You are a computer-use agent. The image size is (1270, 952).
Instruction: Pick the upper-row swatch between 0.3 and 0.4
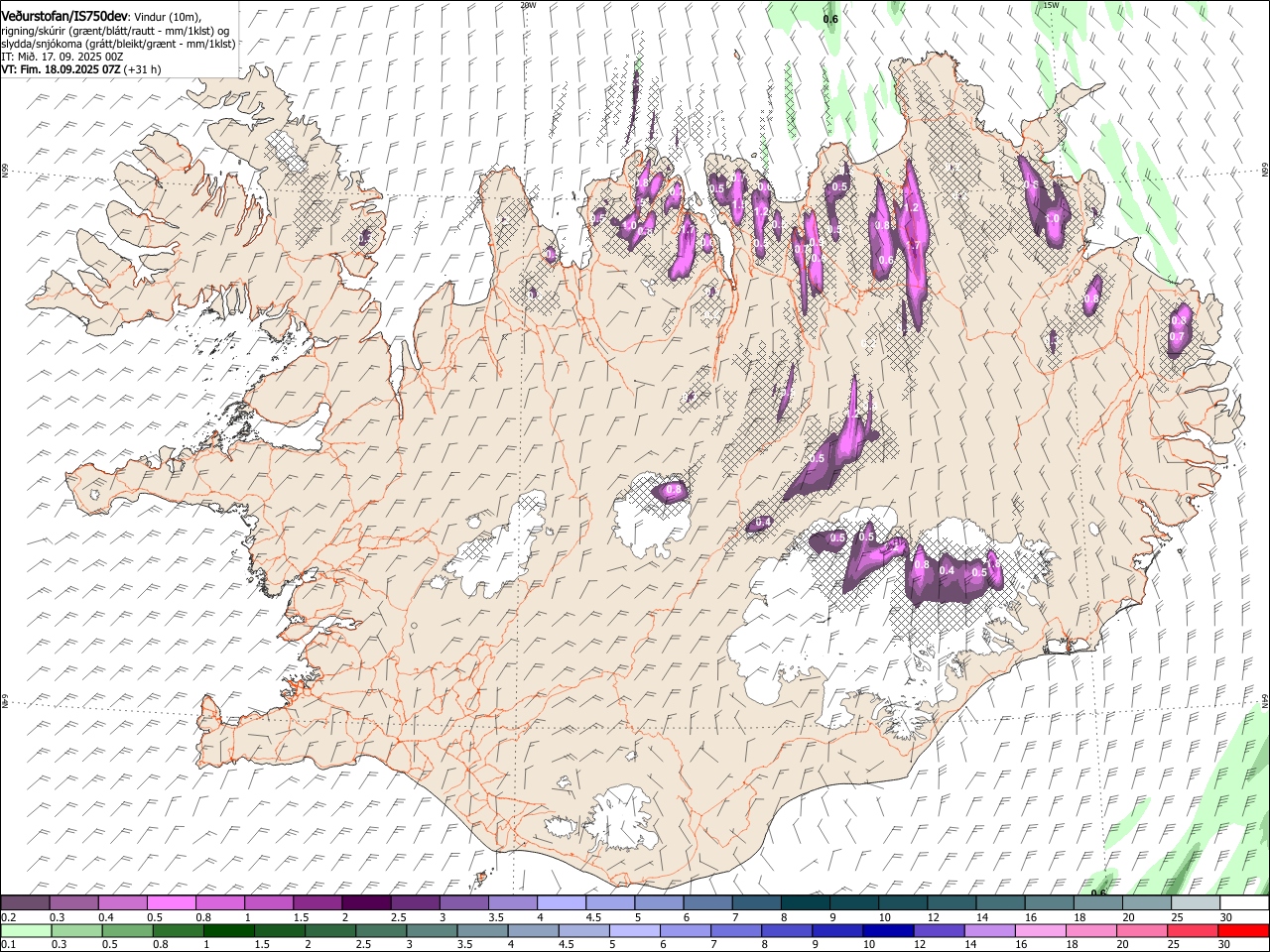coord(73,903)
